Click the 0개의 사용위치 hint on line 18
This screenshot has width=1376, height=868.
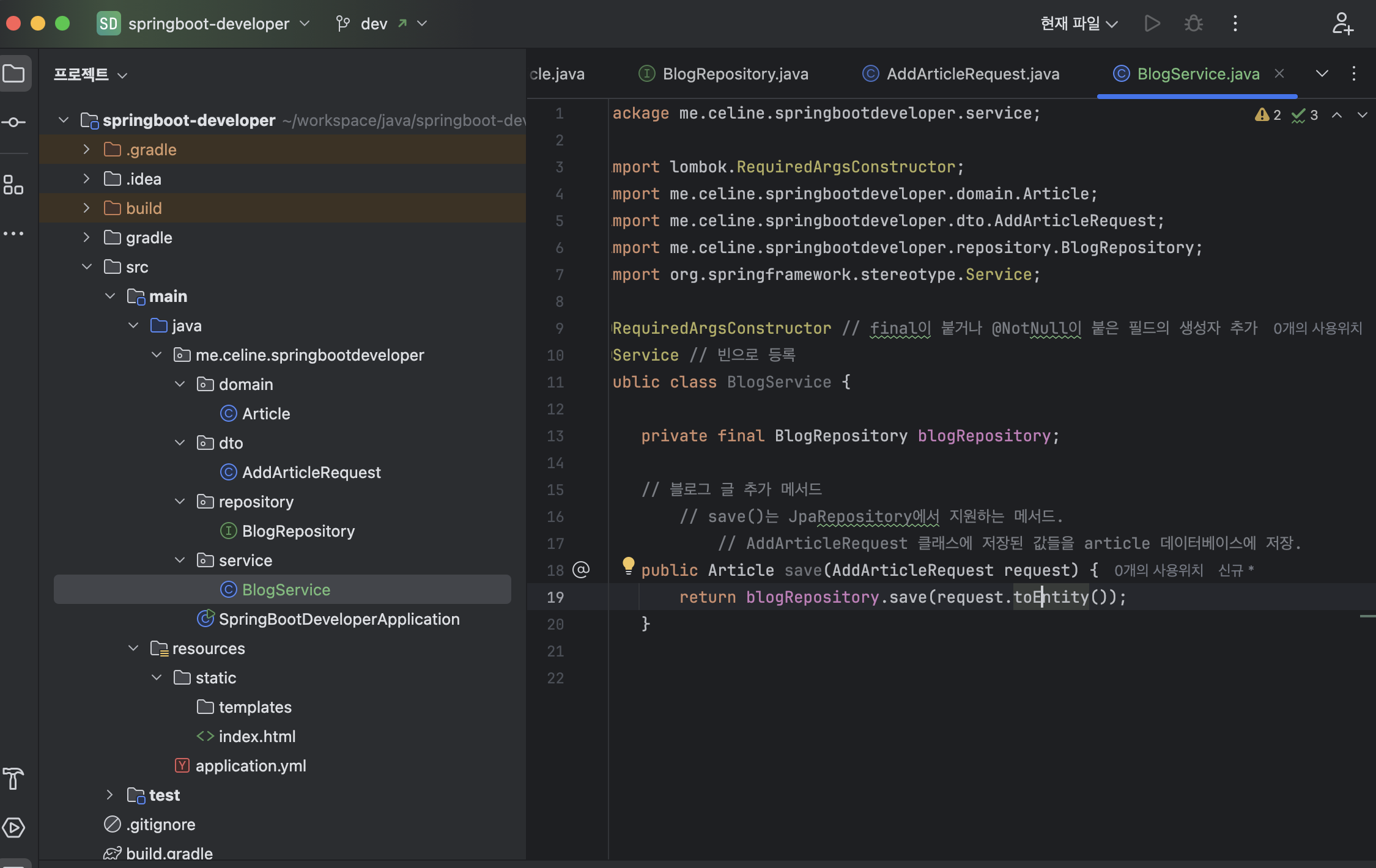(1158, 571)
